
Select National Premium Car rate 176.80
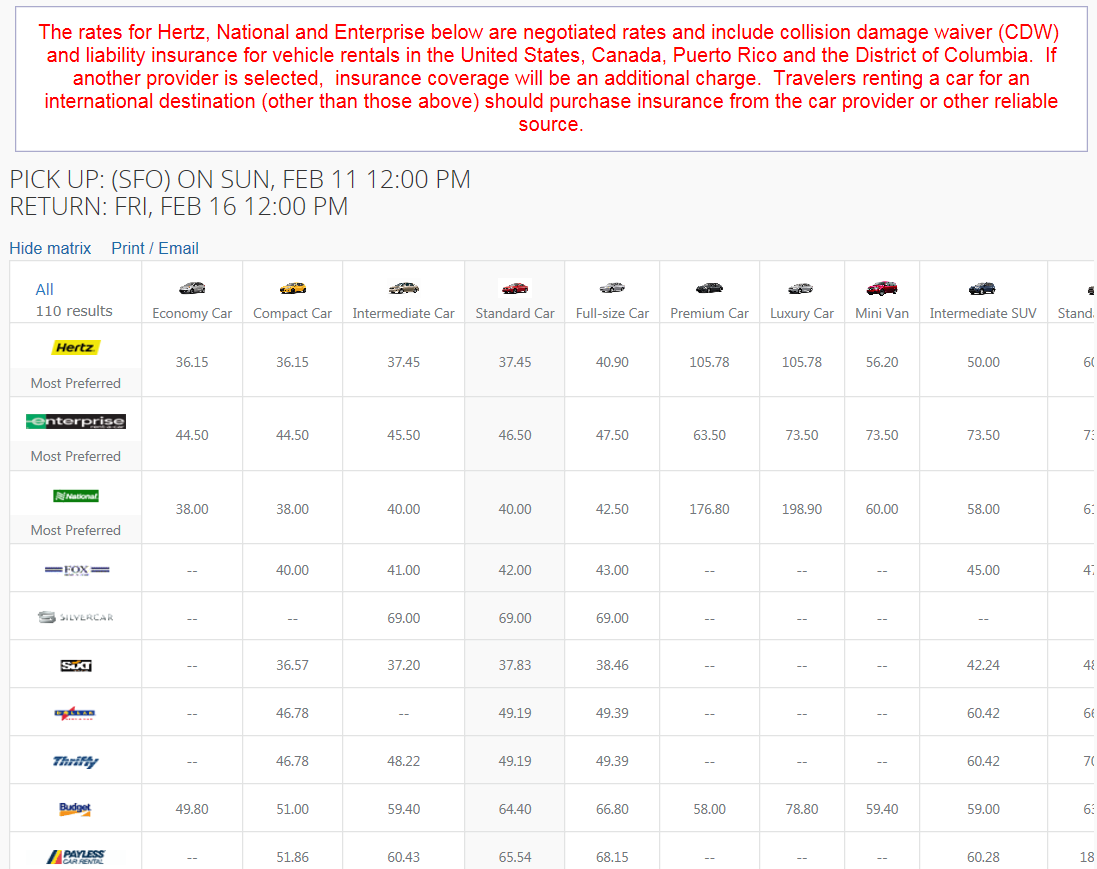click(x=709, y=509)
